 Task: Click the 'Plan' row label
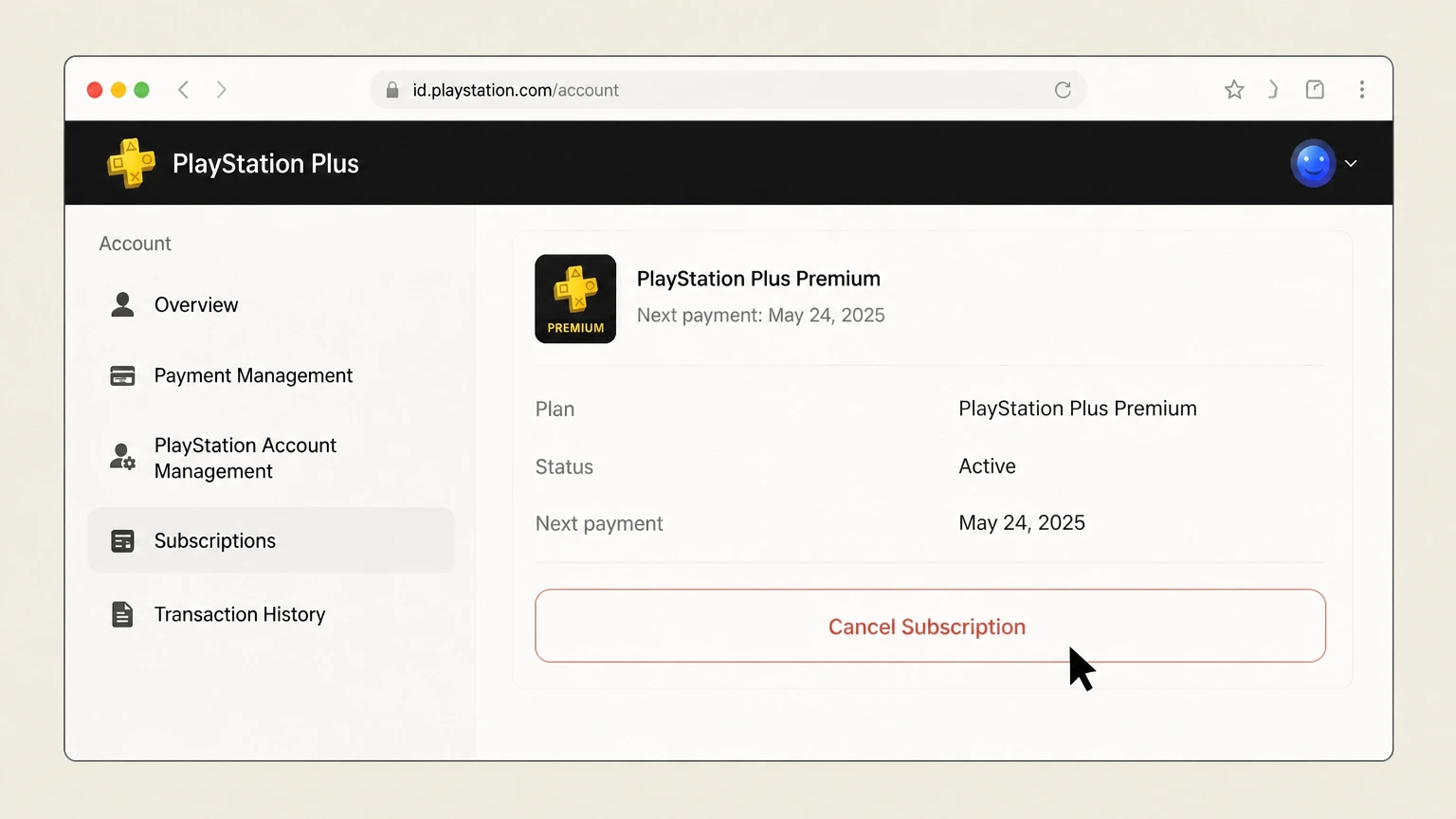coord(555,409)
